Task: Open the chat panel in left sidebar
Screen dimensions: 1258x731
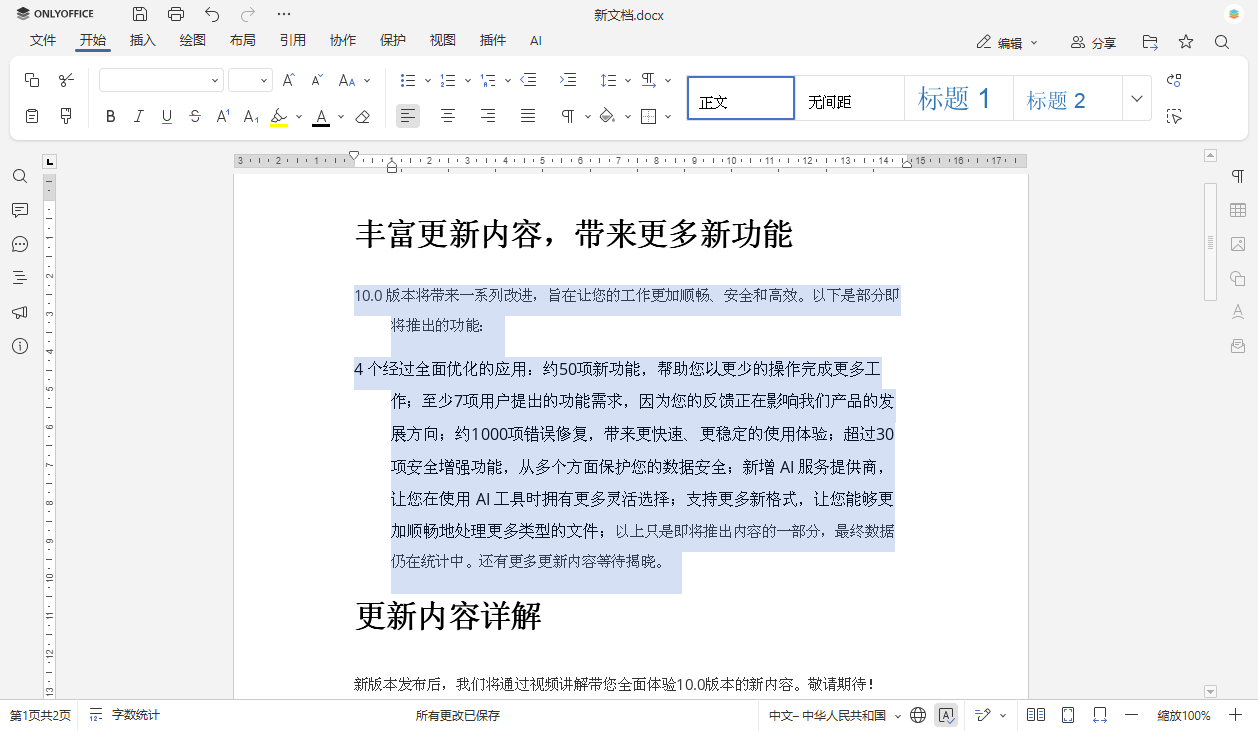Action: click(x=19, y=244)
